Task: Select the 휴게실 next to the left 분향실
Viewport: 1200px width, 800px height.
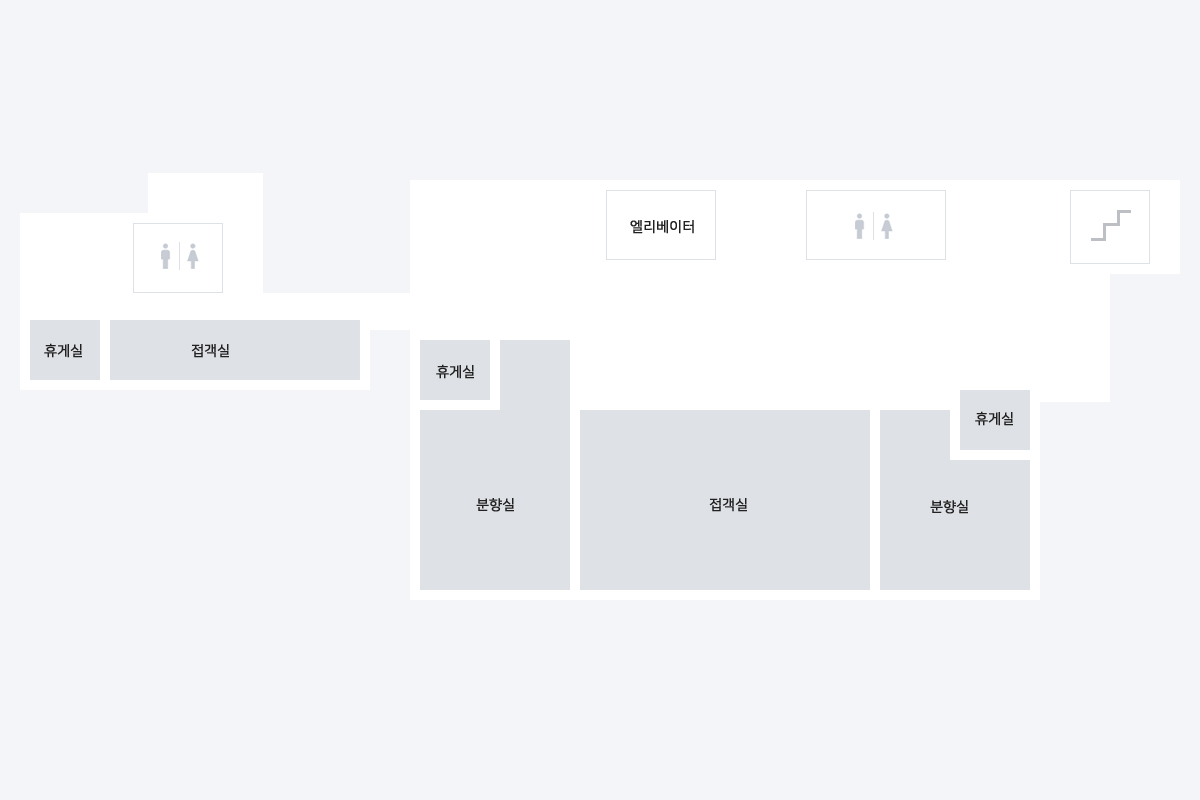Action: tap(455, 370)
